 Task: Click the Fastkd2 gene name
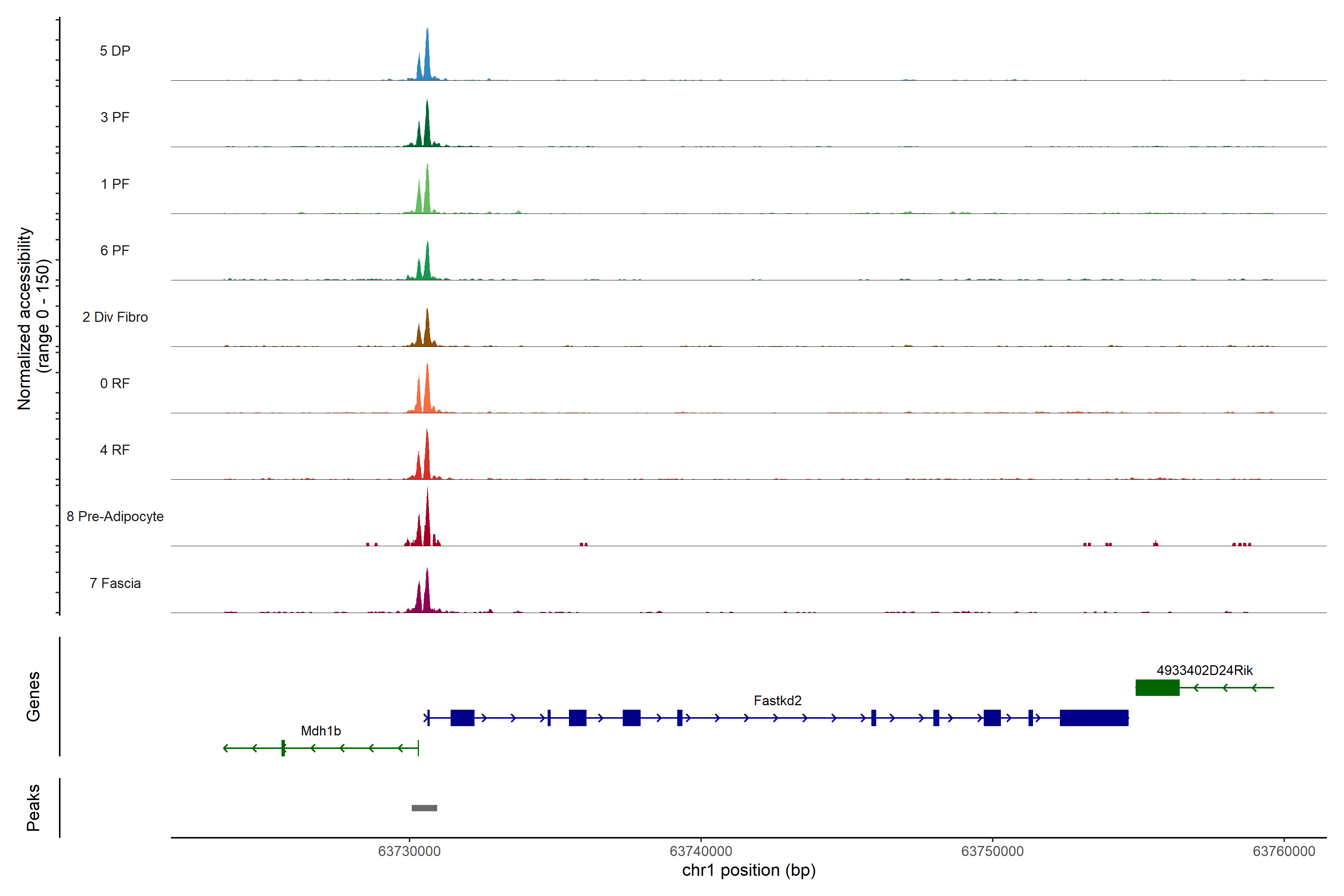click(777, 701)
